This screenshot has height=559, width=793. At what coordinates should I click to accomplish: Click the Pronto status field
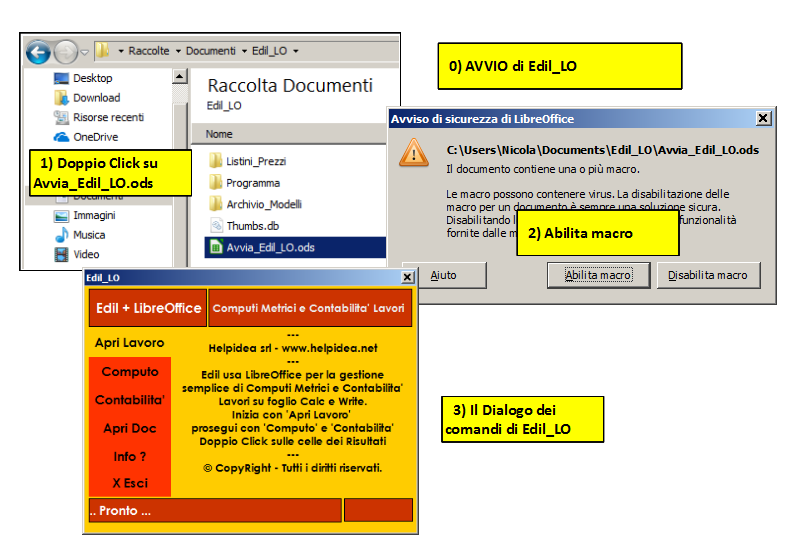(x=215, y=510)
